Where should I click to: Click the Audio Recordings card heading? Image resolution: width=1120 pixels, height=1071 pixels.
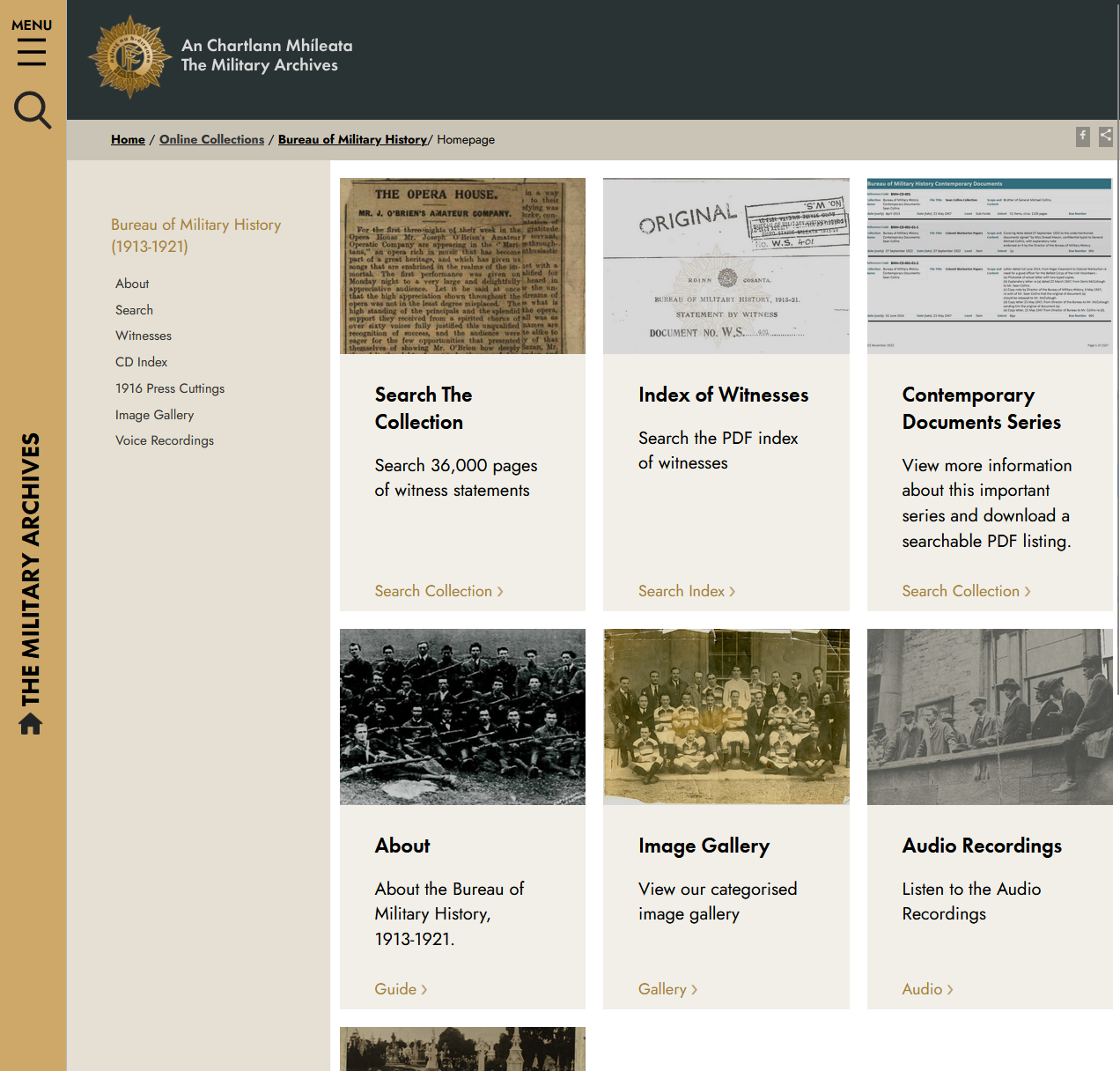pyautogui.click(x=982, y=846)
